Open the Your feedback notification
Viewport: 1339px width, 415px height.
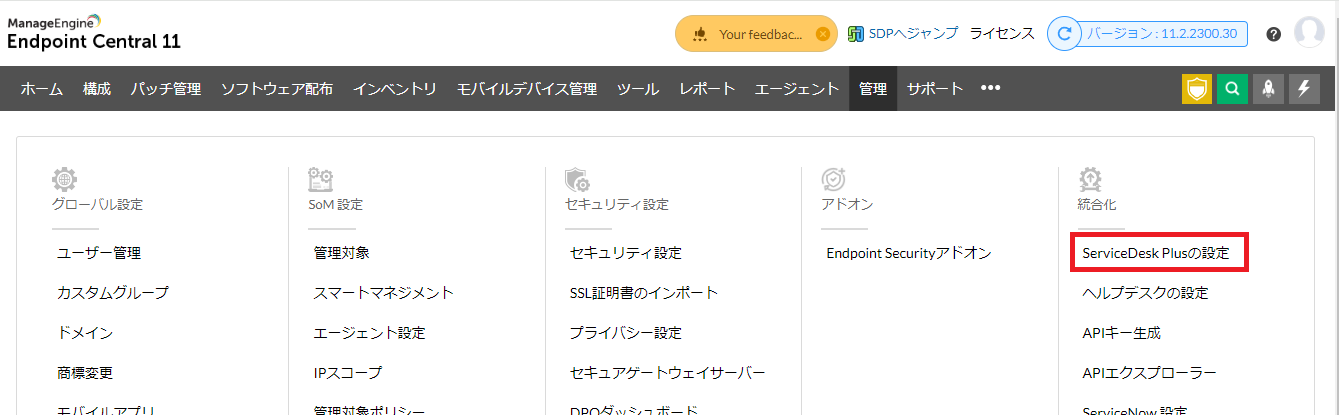757,33
